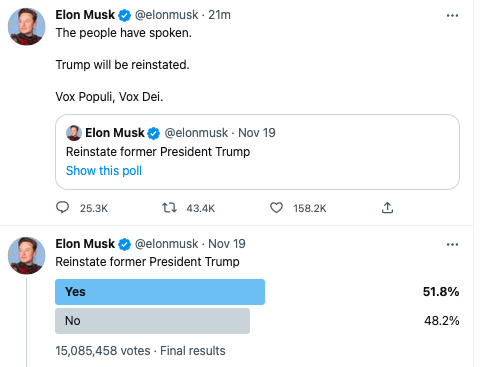Open Elon Musk's avatar on the poll tweet
The height and width of the screenshot is (367, 481).
27,256
